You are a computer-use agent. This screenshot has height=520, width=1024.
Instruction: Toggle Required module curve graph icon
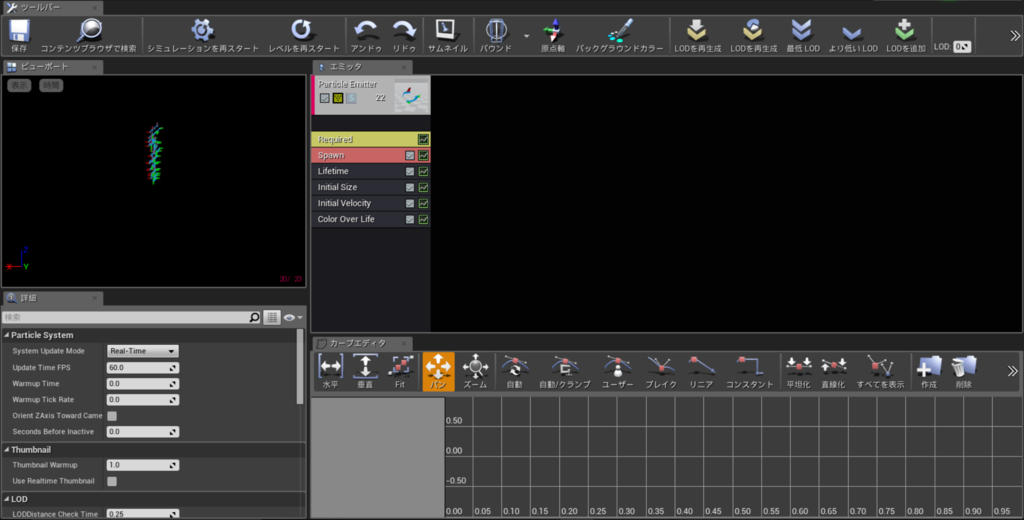(x=423, y=139)
